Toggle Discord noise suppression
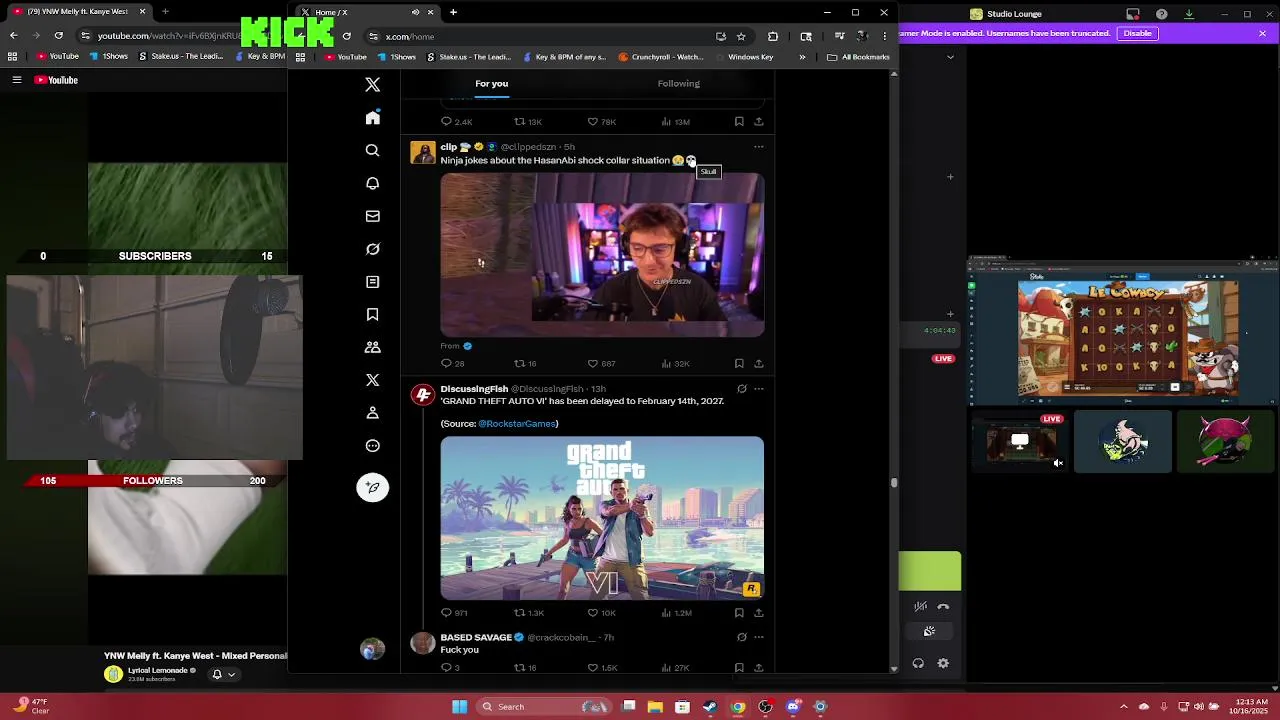Screen dimensions: 1280x720 920,606
